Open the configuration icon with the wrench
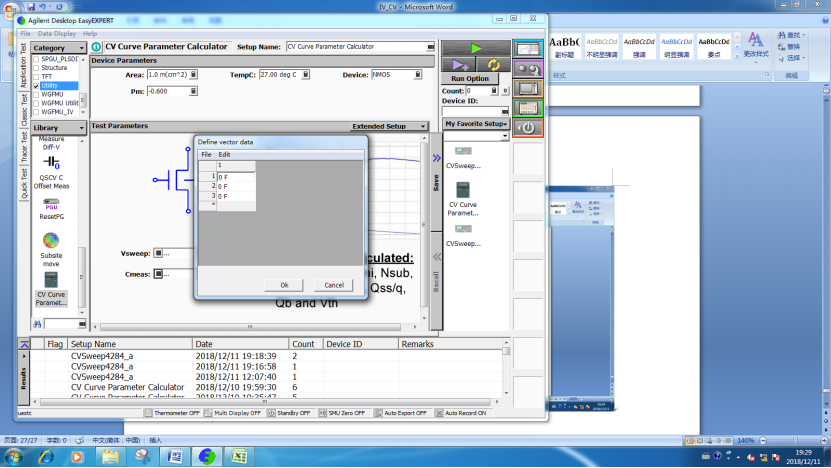 [528, 69]
